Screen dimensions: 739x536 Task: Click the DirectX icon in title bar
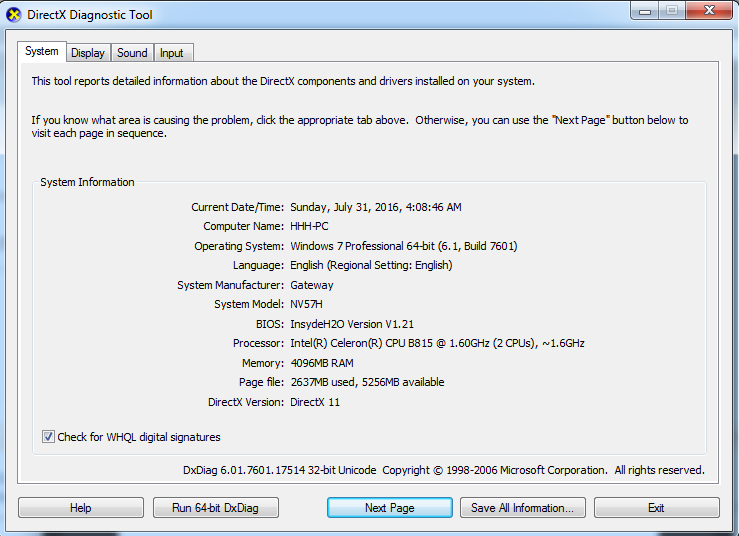tap(14, 15)
